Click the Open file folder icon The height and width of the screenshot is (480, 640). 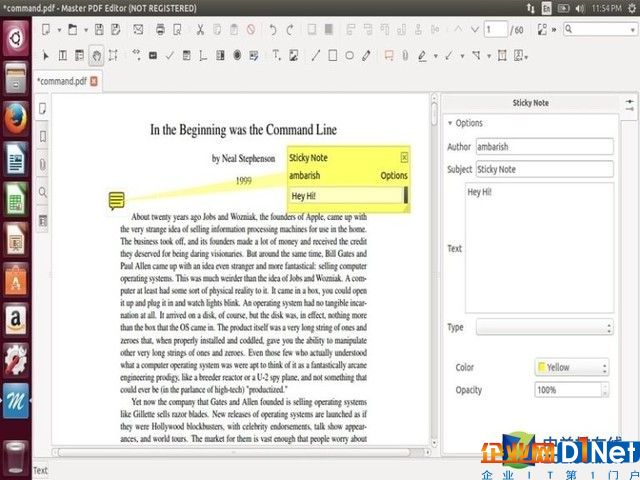pyautogui.click(x=73, y=29)
